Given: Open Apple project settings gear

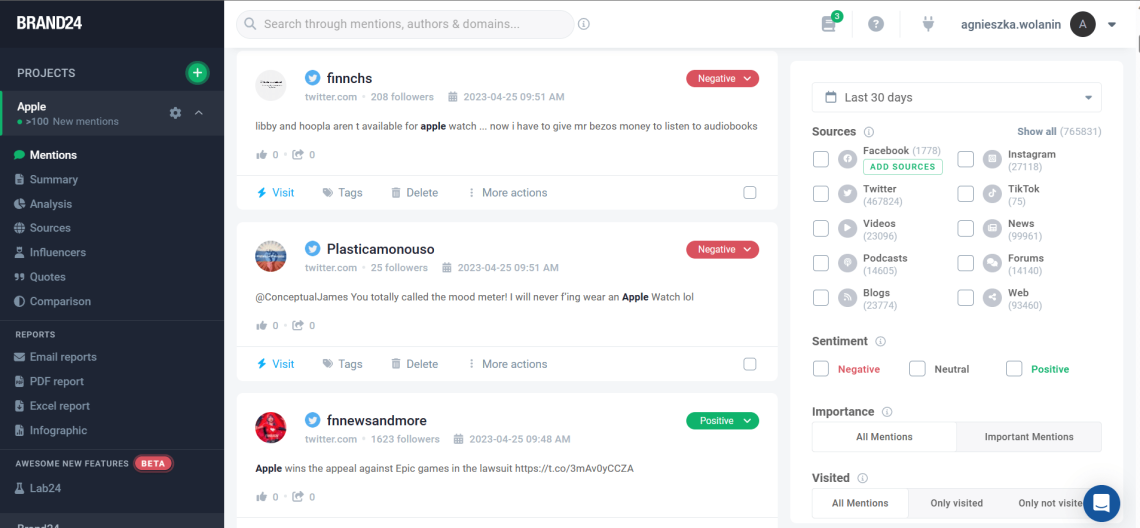Looking at the screenshot, I should coord(176,113).
